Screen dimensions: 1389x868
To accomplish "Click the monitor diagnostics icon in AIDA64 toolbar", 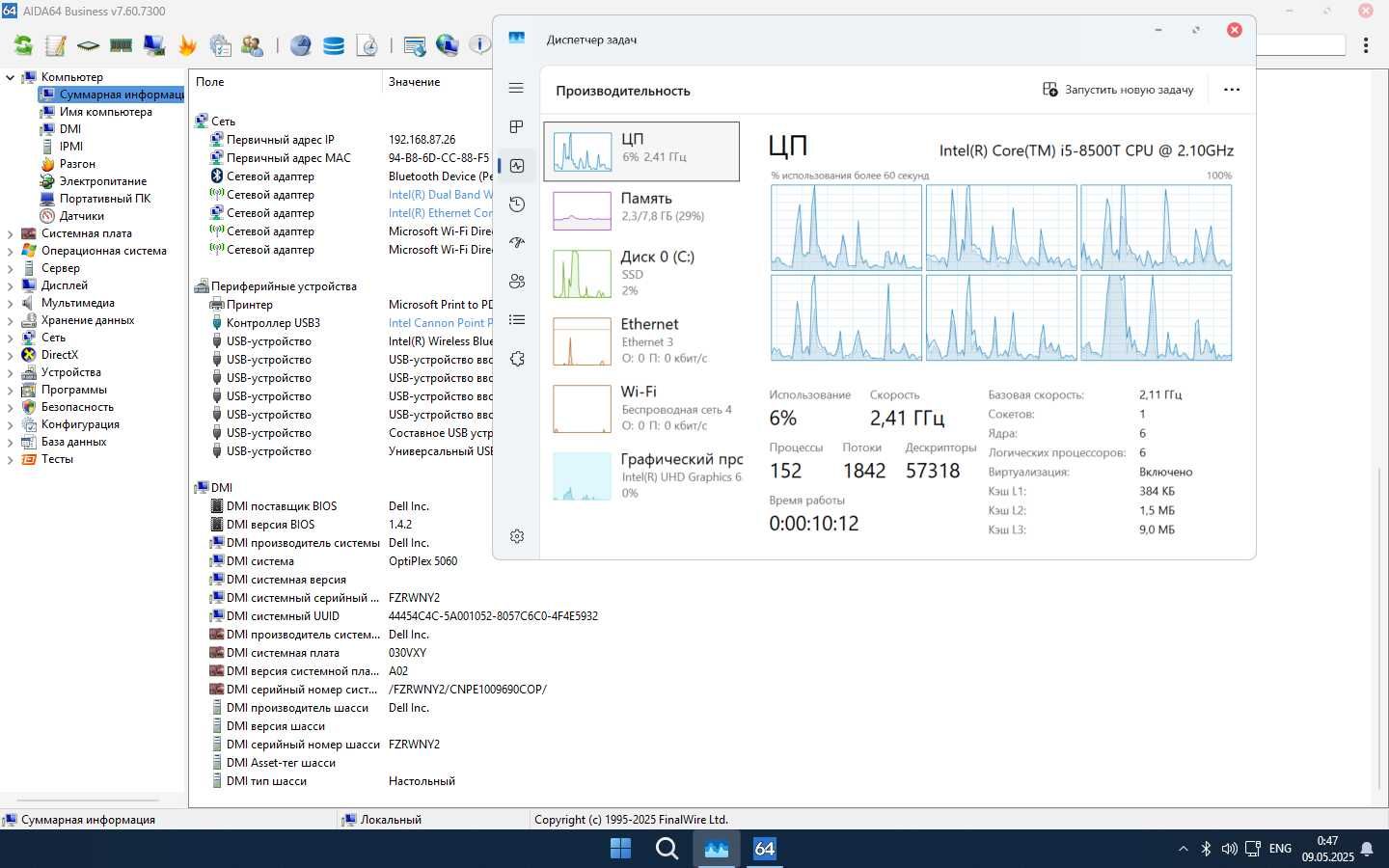I will (153, 45).
